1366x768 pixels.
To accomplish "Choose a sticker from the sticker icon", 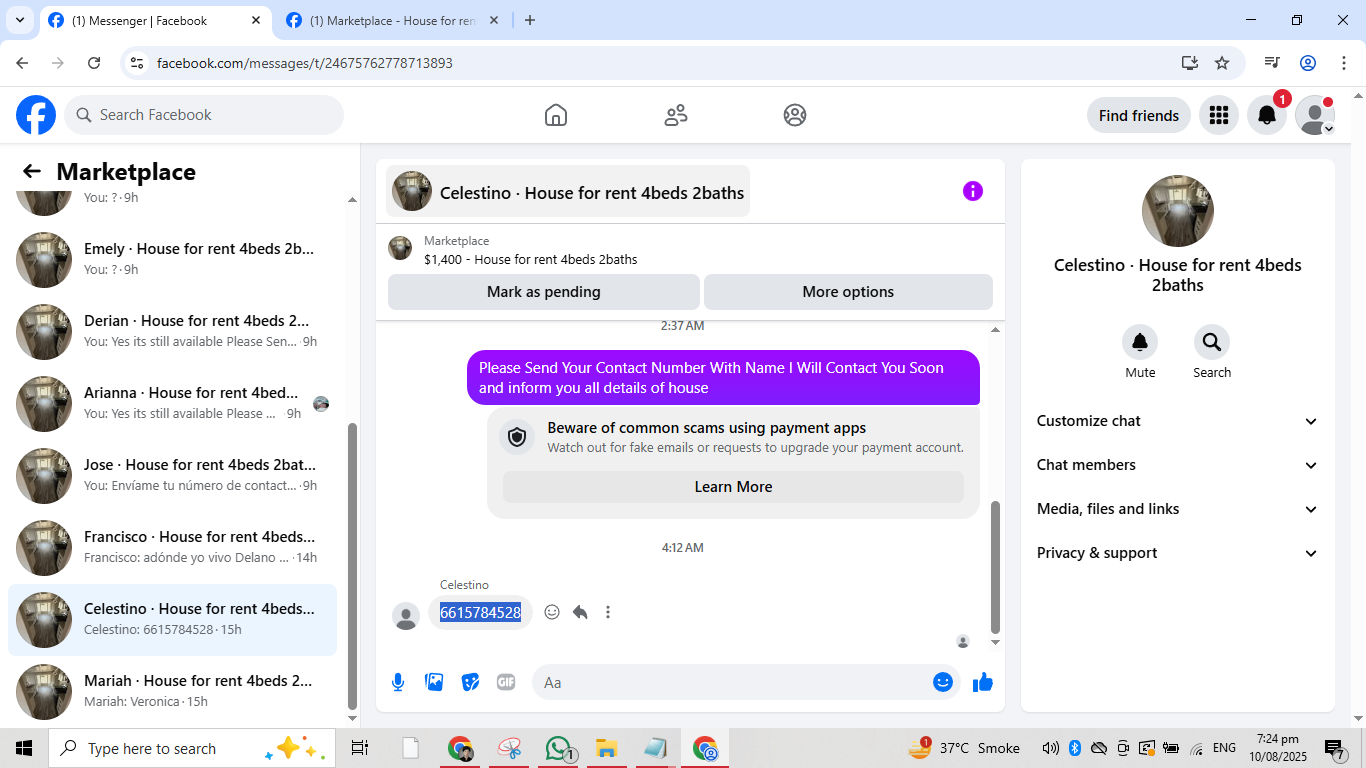I will [x=470, y=682].
